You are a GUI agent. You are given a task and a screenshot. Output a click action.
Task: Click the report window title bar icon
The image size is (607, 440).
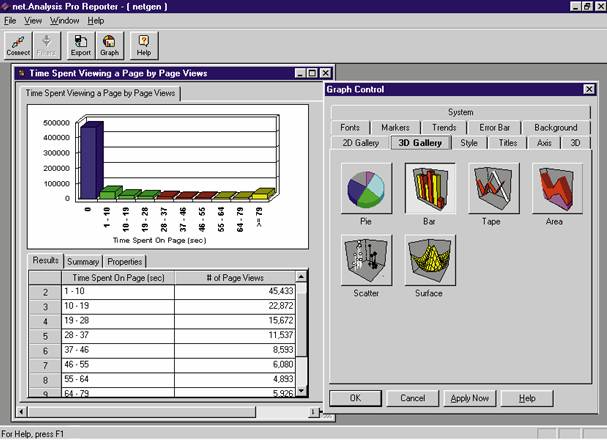tap(22, 73)
